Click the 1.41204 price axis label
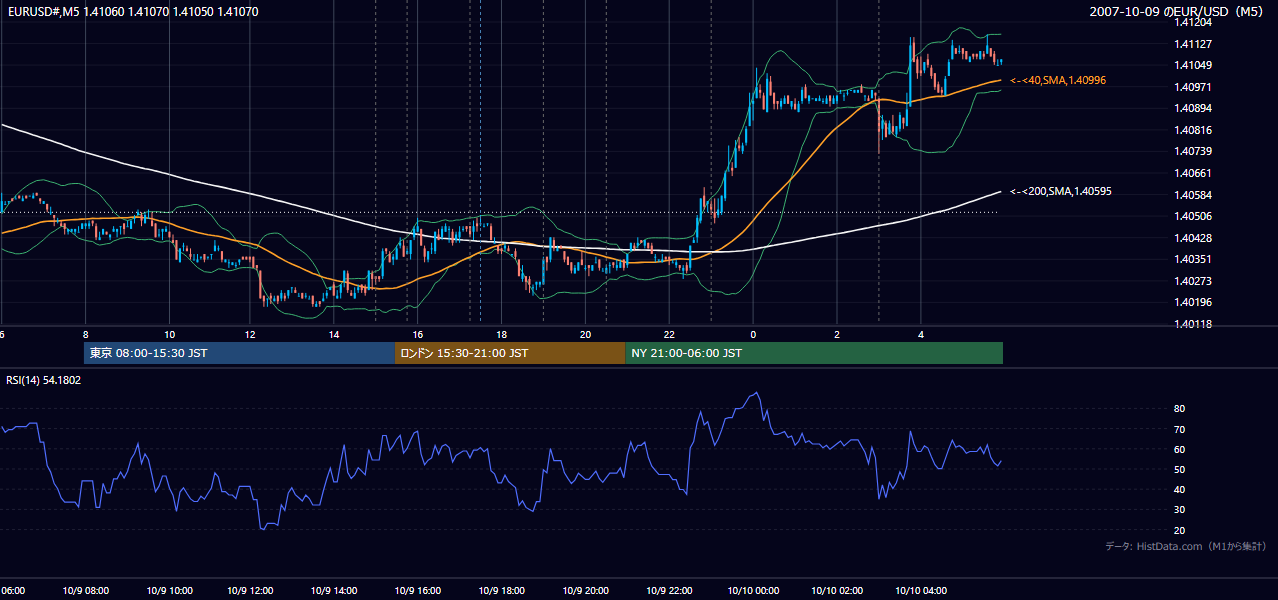1278x600 pixels. 1193,22
